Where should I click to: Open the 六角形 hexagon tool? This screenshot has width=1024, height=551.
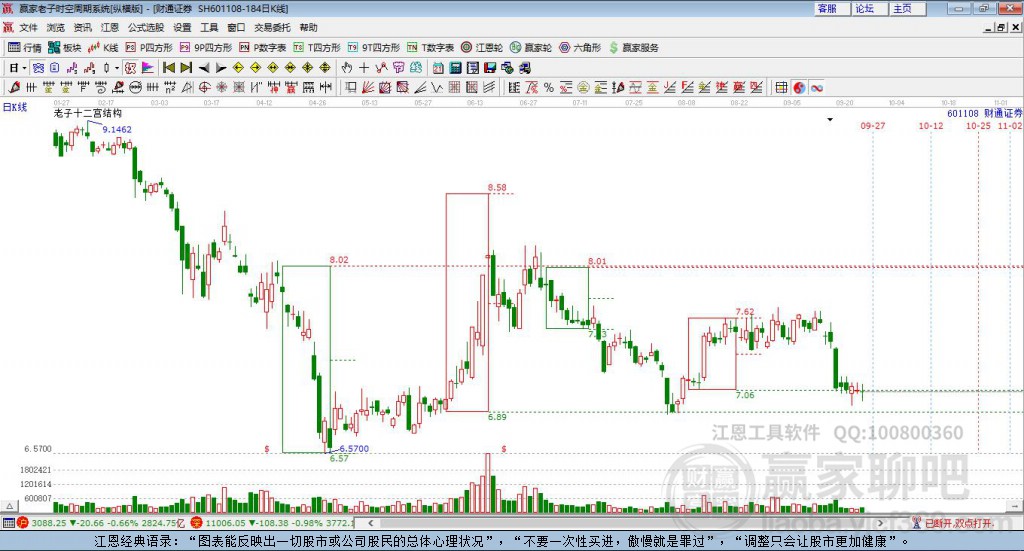tap(580, 48)
